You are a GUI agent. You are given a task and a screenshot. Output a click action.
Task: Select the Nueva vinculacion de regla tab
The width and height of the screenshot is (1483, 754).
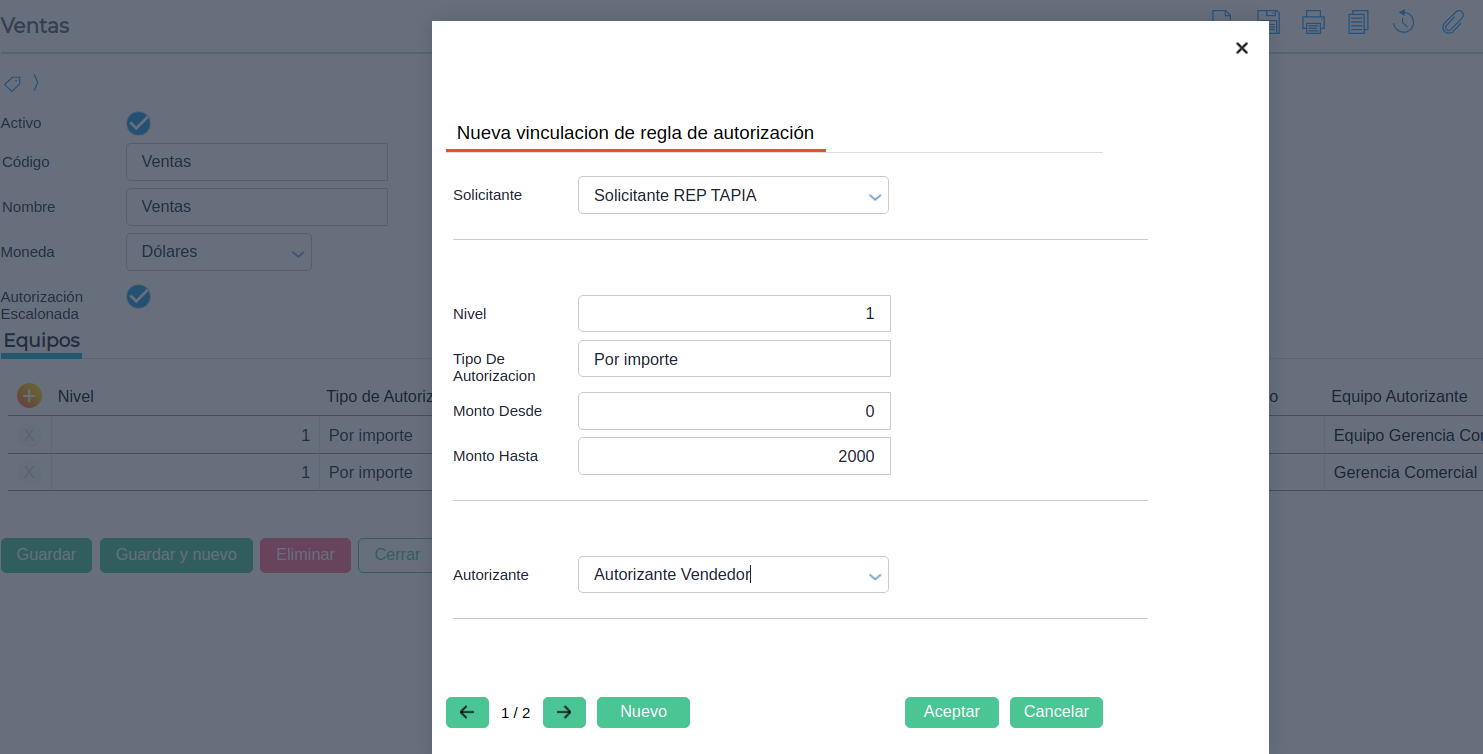[635, 133]
